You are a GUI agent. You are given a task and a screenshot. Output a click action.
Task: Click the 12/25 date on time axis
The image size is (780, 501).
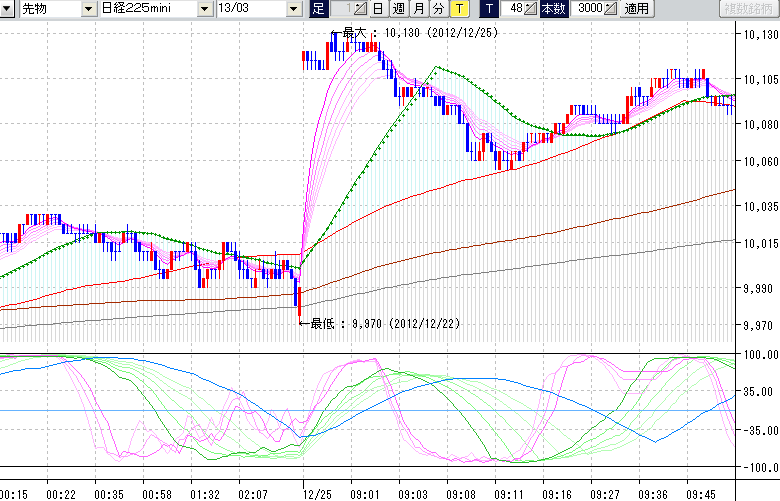click(318, 494)
